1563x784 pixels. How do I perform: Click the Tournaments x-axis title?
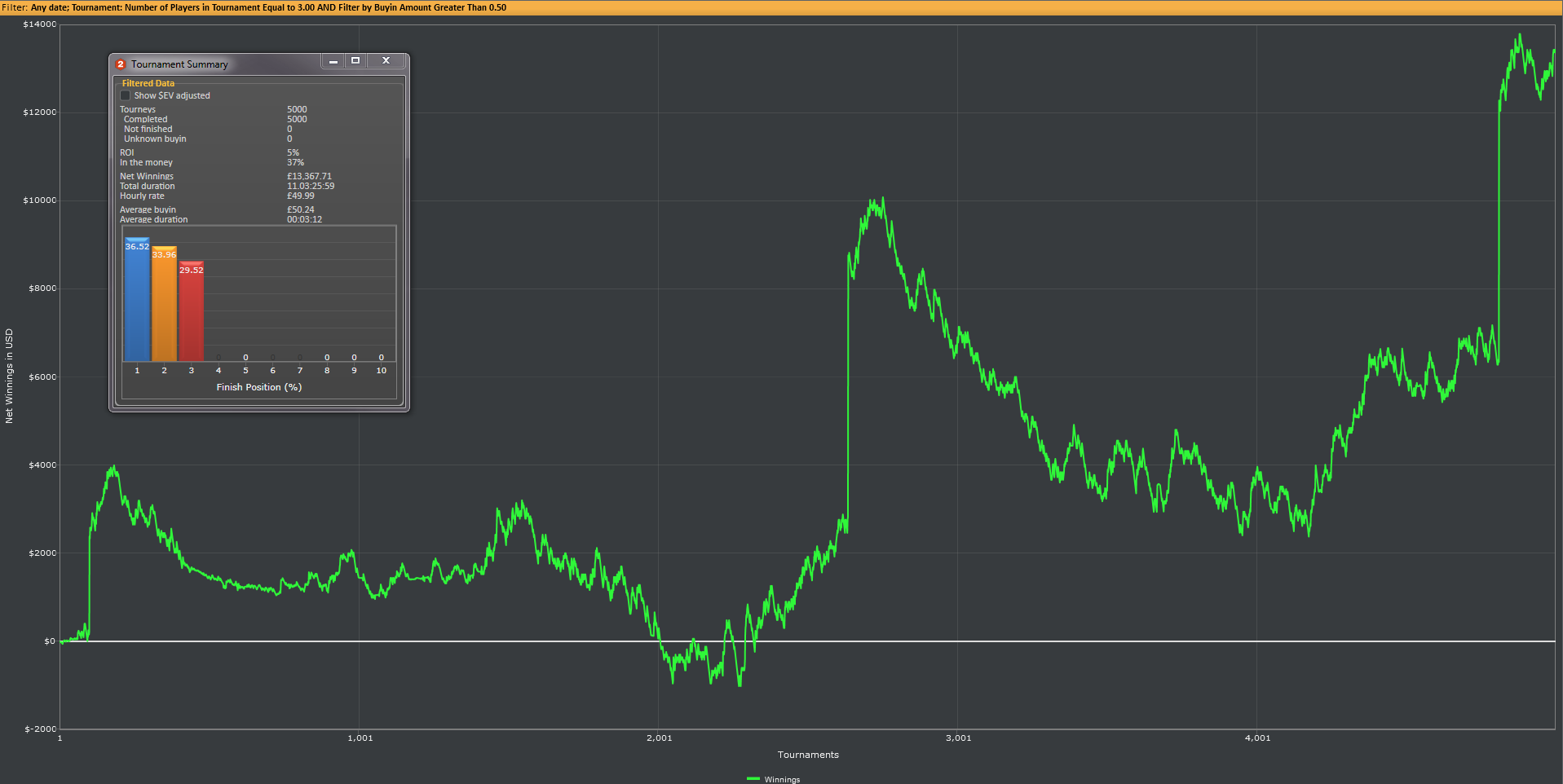(808, 755)
